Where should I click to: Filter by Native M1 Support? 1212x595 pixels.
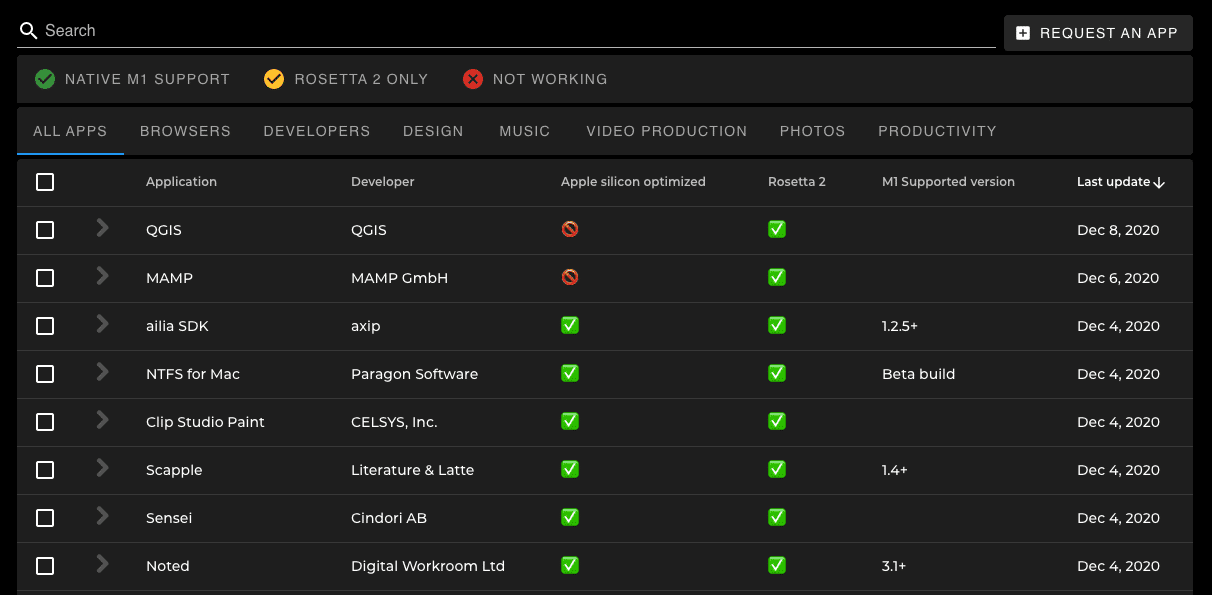(132, 79)
